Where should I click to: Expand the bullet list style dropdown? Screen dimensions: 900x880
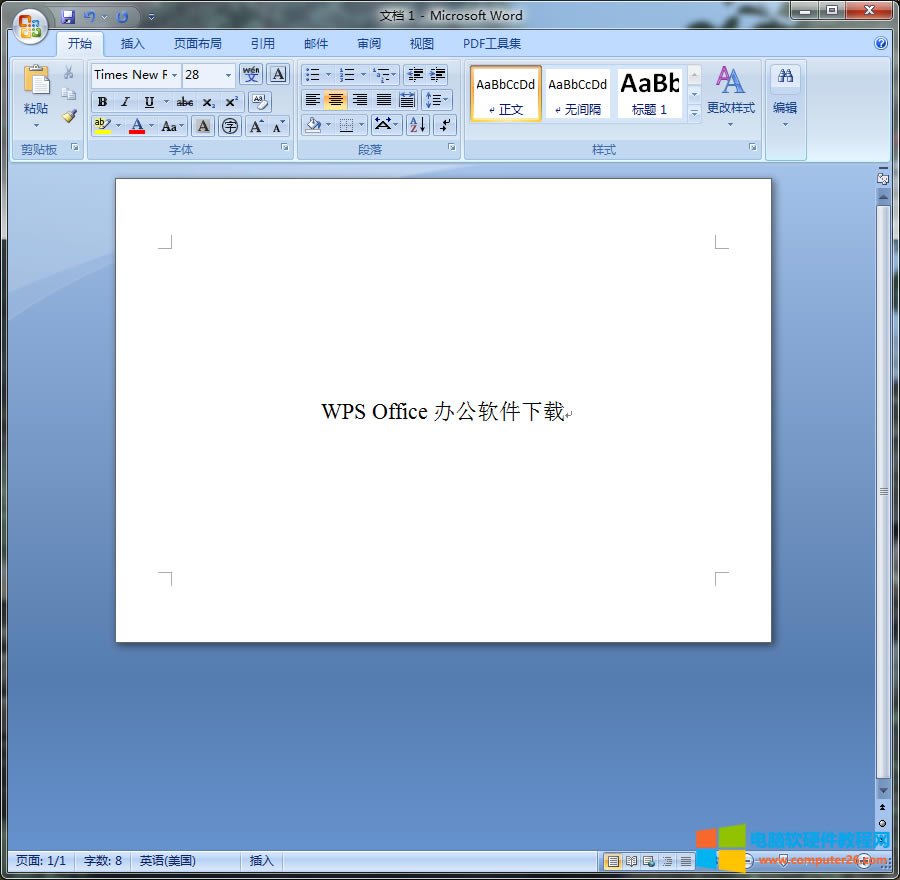pyautogui.click(x=328, y=74)
